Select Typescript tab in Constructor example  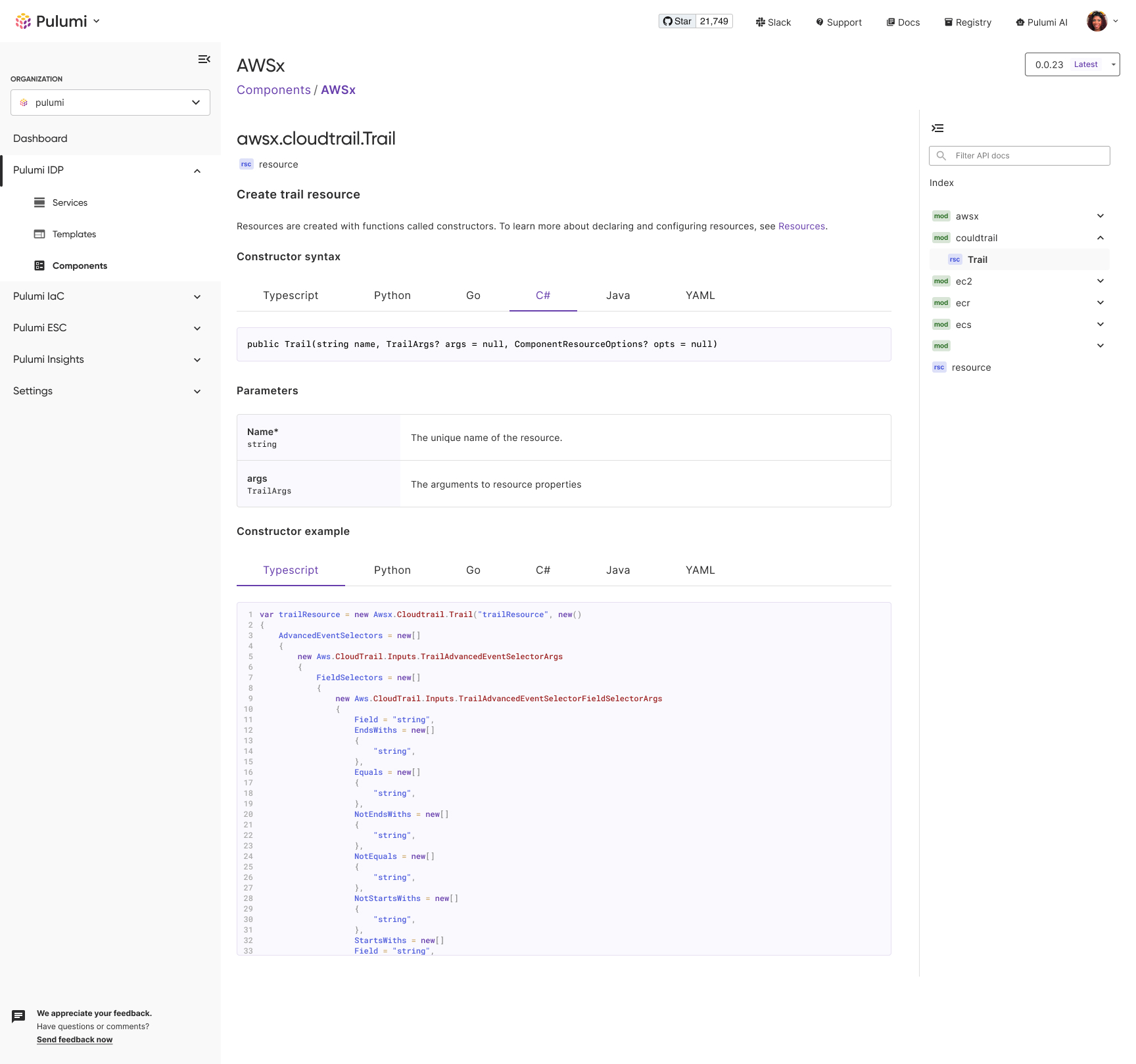coord(291,570)
